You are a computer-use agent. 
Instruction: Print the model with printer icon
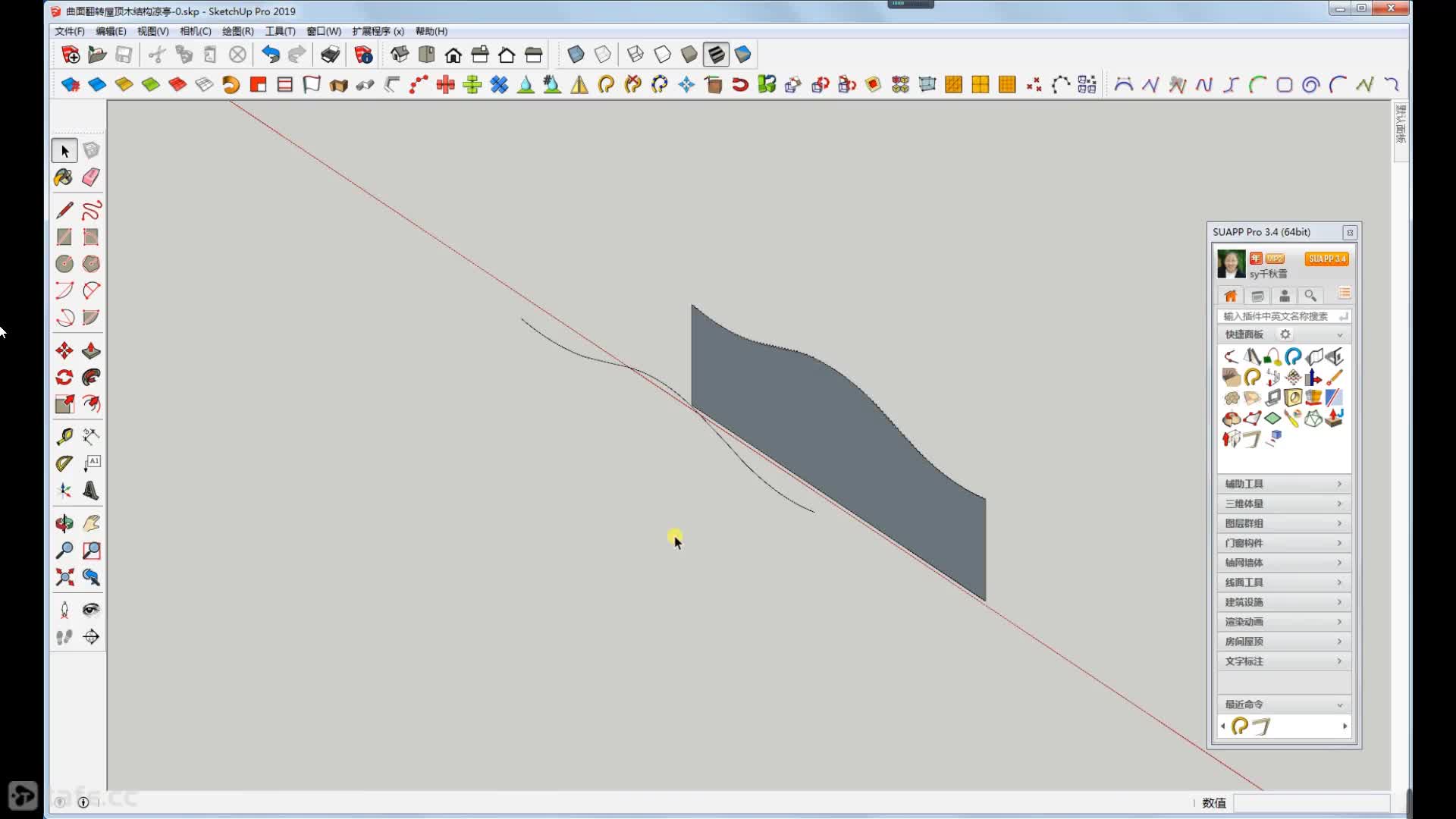coord(330,55)
